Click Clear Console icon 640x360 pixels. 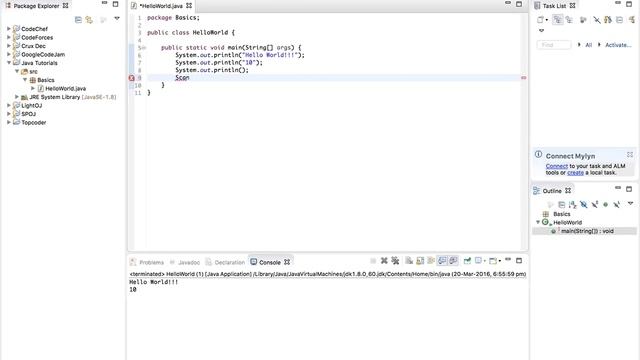(409, 261)
